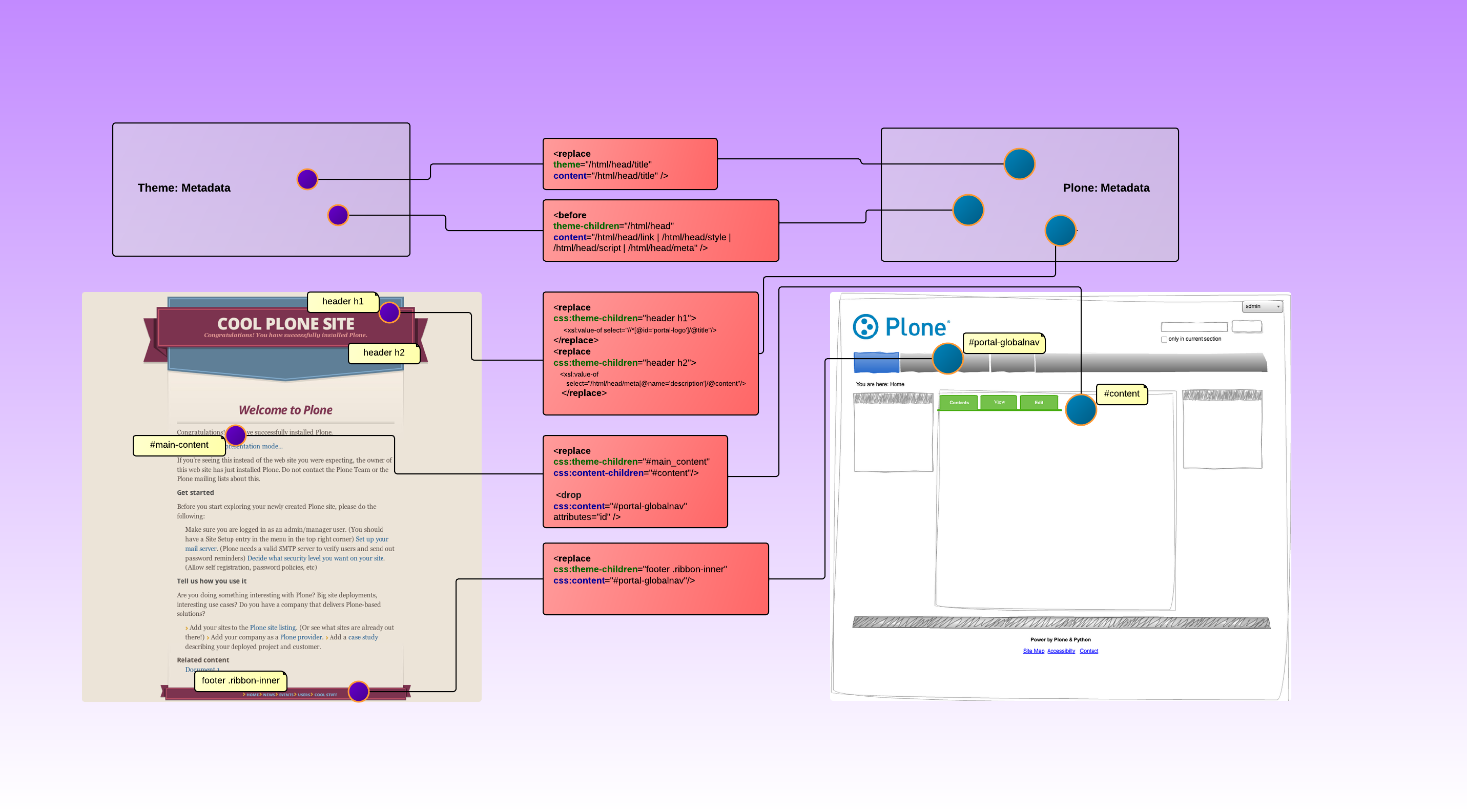The height and width of the screenshot is (812, 1467).
Task: Click blue circle next to #portal-globalnav label
Action: coord(947,359)
